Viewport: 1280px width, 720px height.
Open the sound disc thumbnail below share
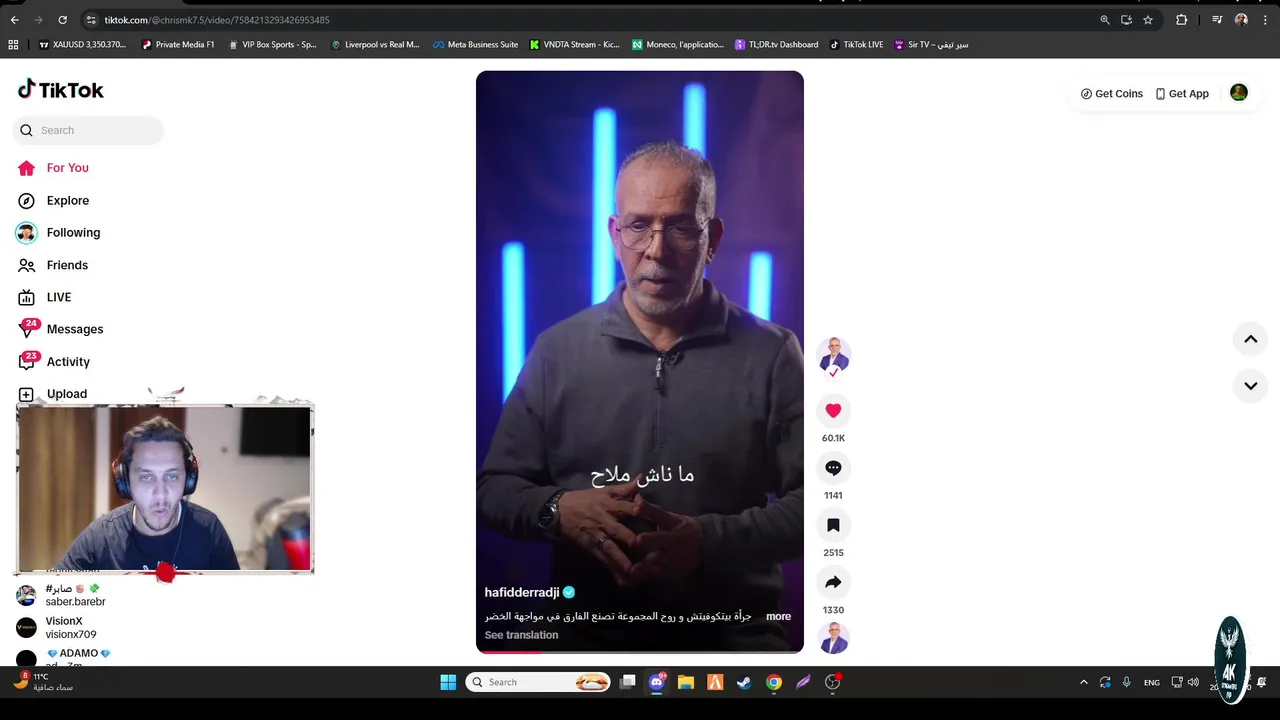[833, 638]
